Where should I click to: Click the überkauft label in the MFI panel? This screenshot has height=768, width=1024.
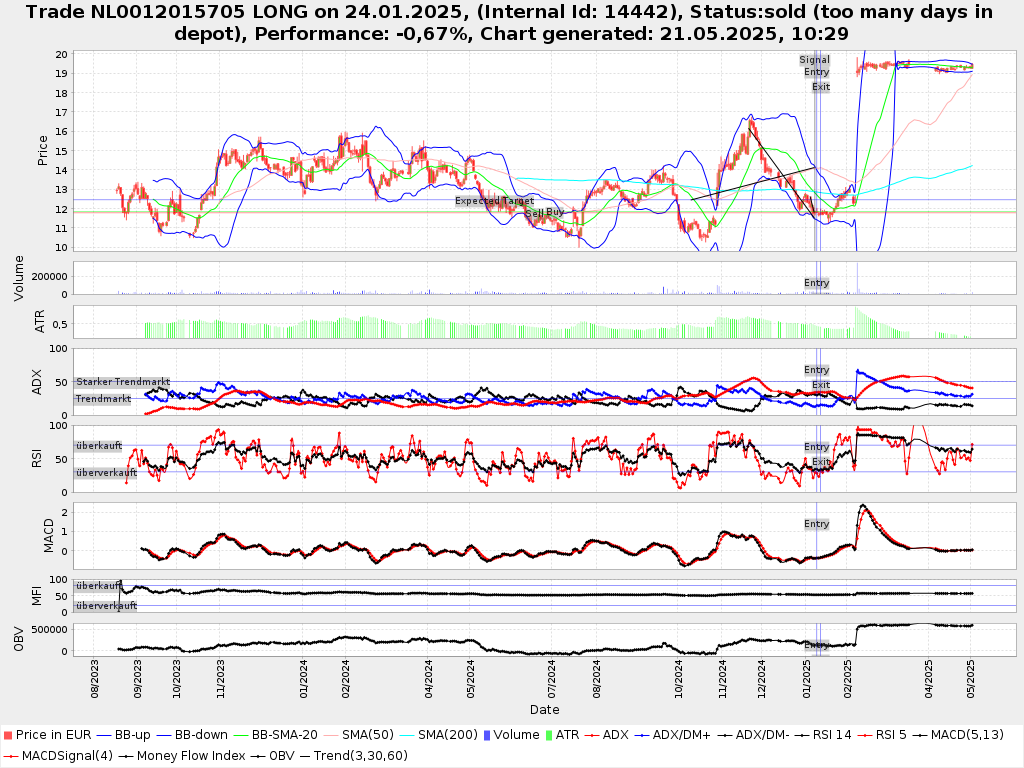[x=98, y=586]
